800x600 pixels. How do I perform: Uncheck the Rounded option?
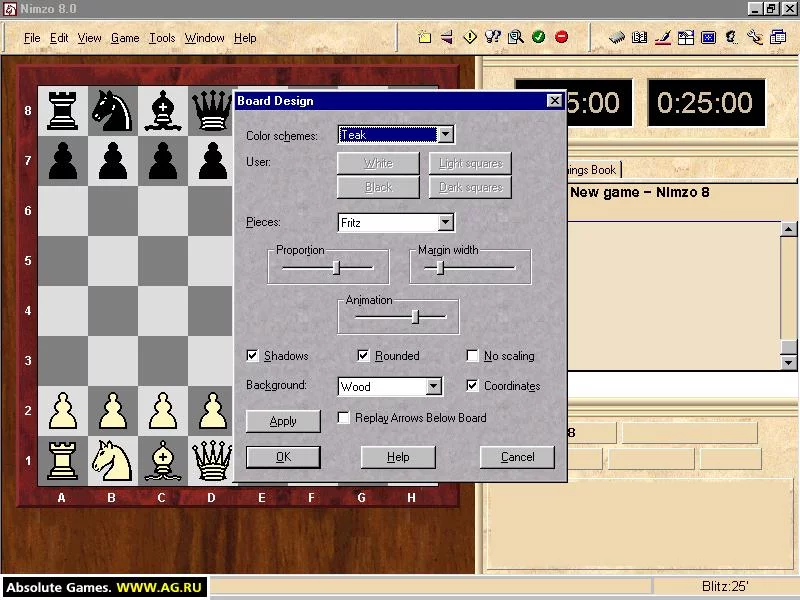(363, 356)
